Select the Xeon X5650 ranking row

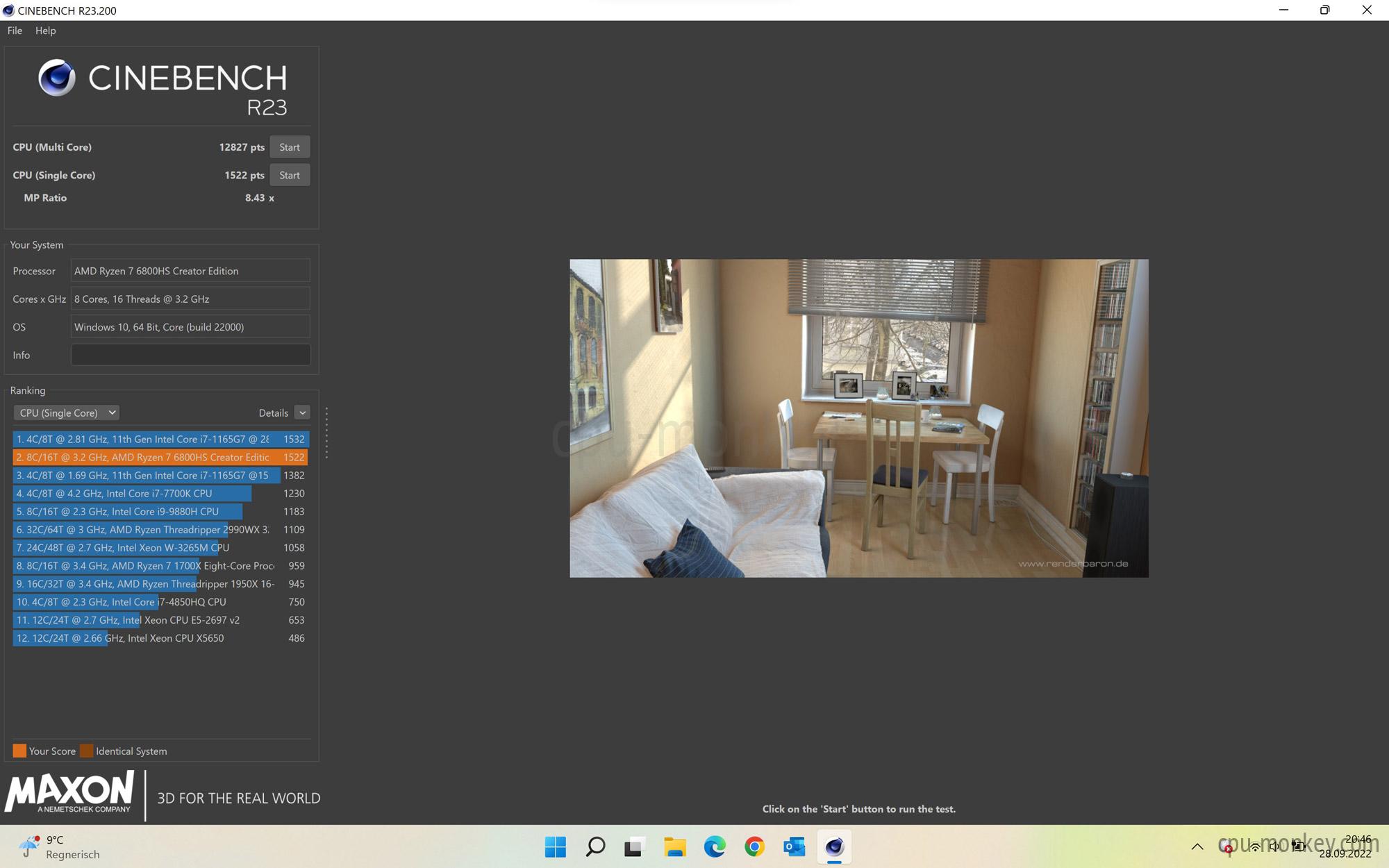(160, 637)
